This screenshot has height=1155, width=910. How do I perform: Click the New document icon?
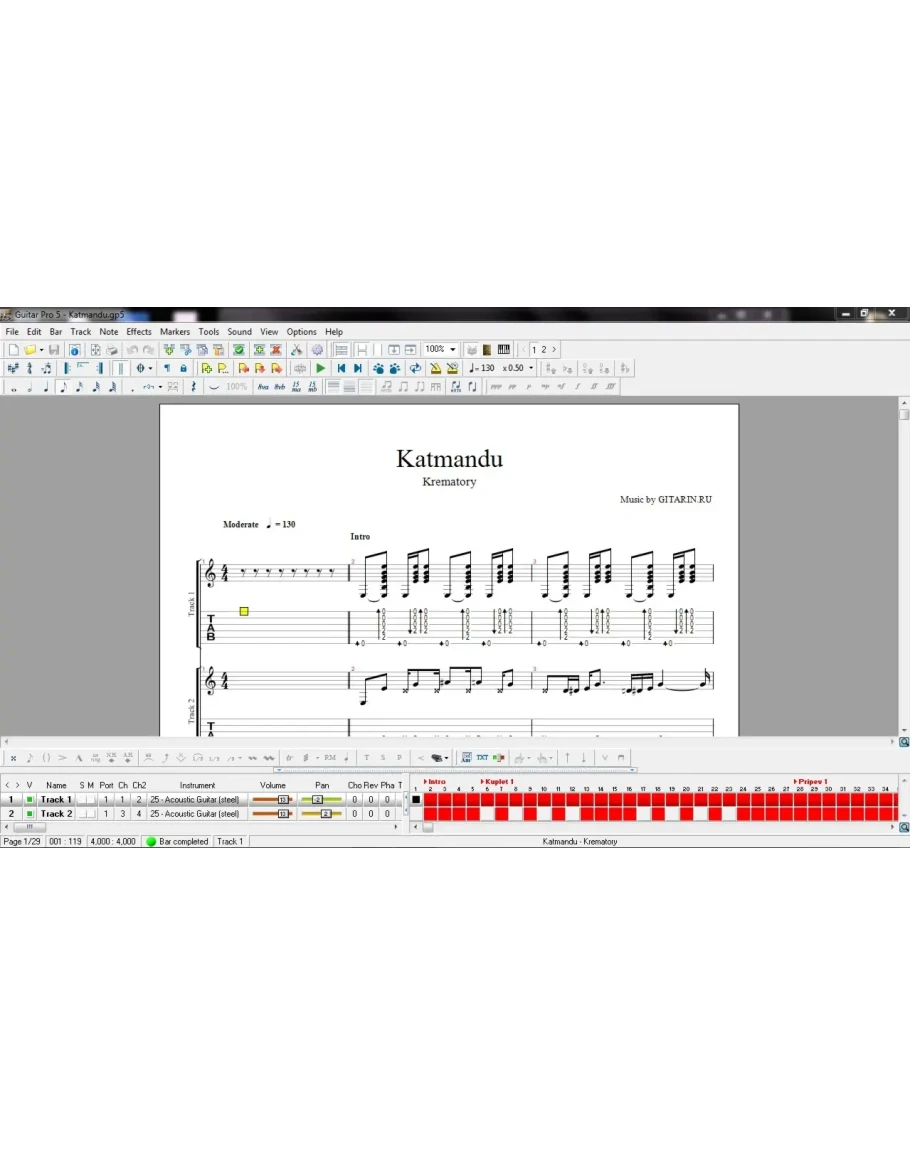(x=13, y=350)
